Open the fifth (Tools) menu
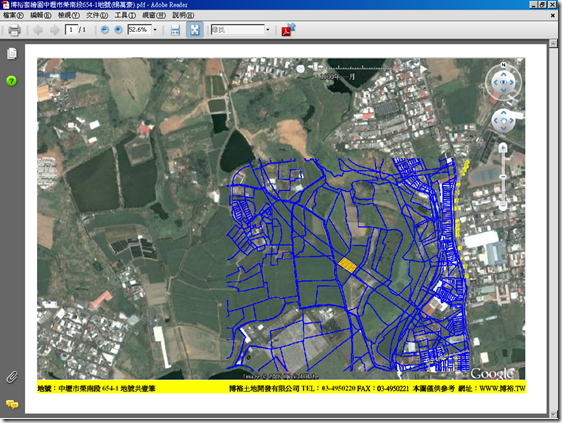This screenshot has width=562, height=423. pyautogui.click(x=125, y=15)
